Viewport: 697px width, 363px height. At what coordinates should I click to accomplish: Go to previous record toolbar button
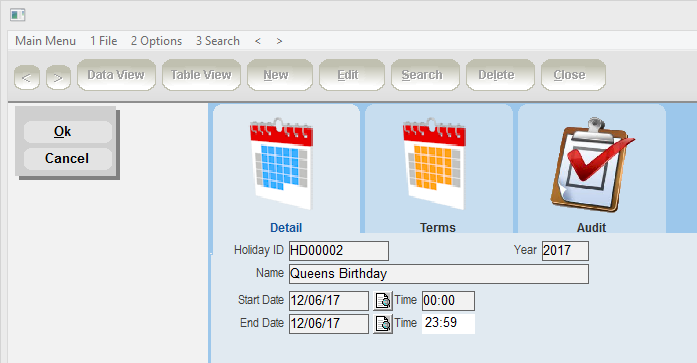27,77
